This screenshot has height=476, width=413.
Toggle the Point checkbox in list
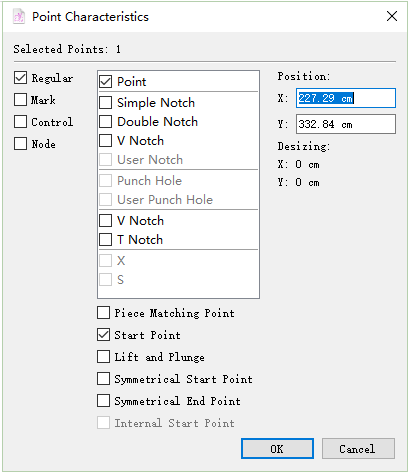tap(106, 82)
